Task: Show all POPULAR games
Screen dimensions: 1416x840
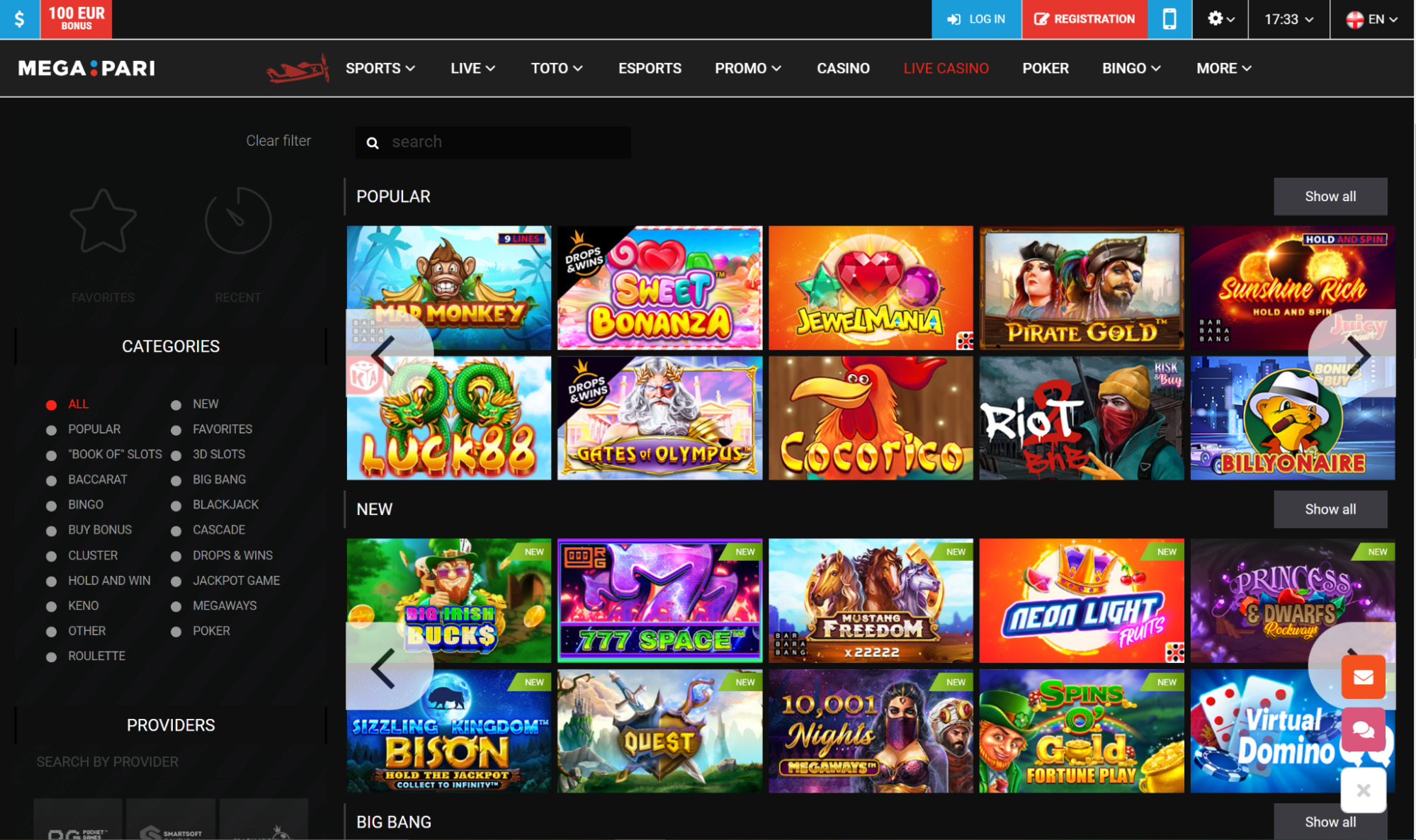Action: point(1330,196)
